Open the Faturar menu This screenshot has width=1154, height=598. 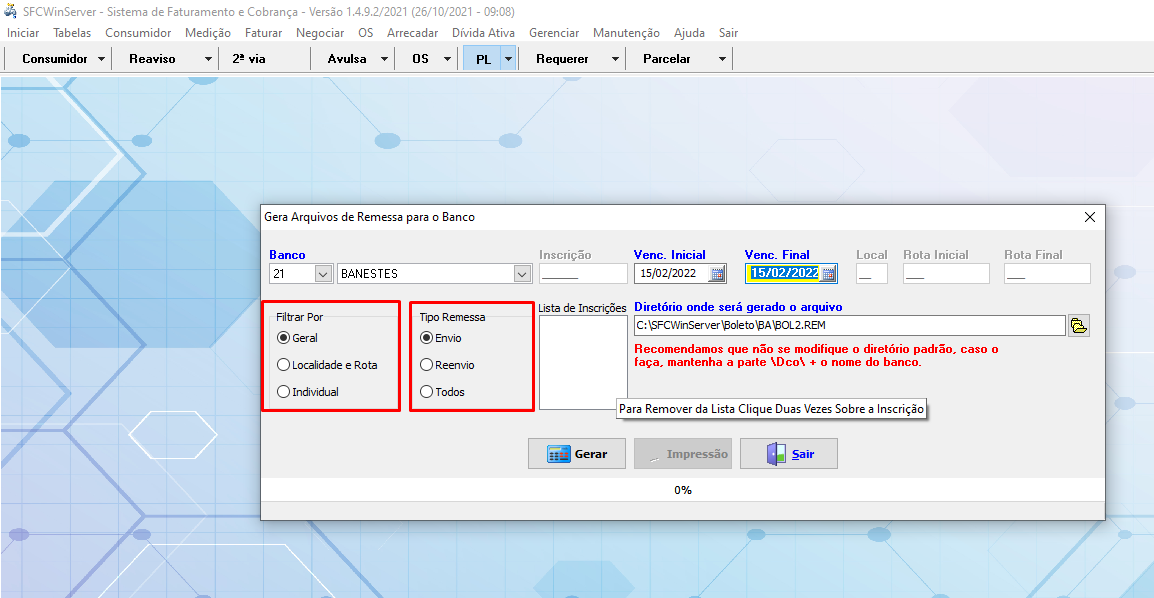tap(263, 33)
